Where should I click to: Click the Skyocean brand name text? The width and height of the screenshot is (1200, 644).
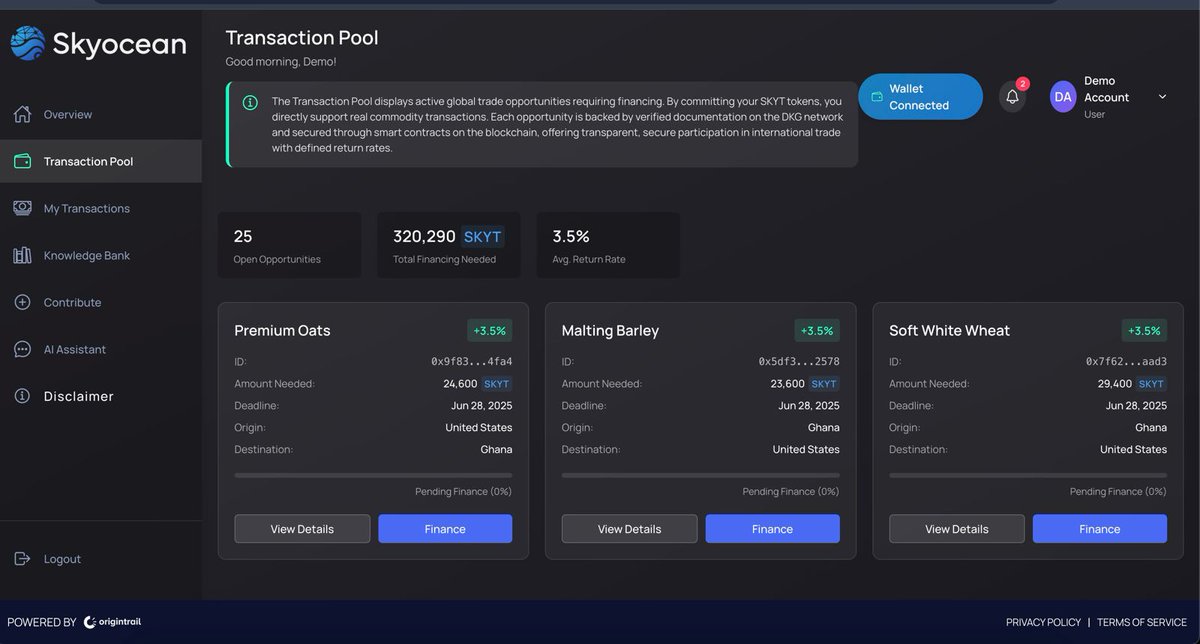(119, 44)
